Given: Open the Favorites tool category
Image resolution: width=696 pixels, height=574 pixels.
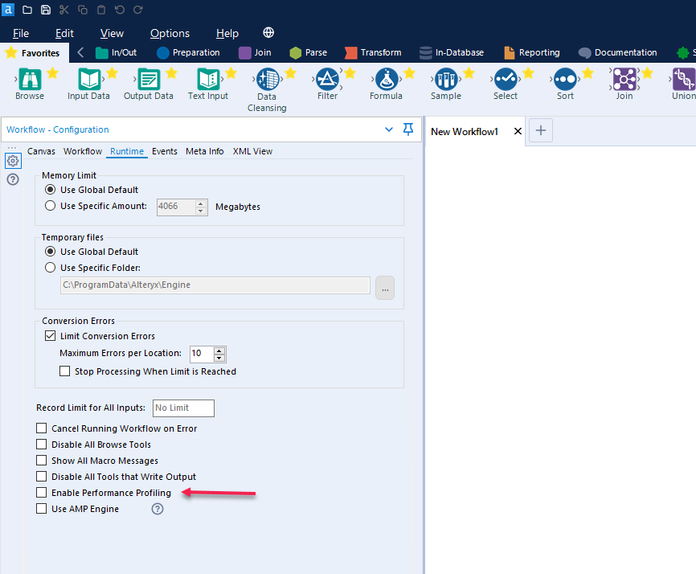Looking at the screenshot, I should coord(32,53).
